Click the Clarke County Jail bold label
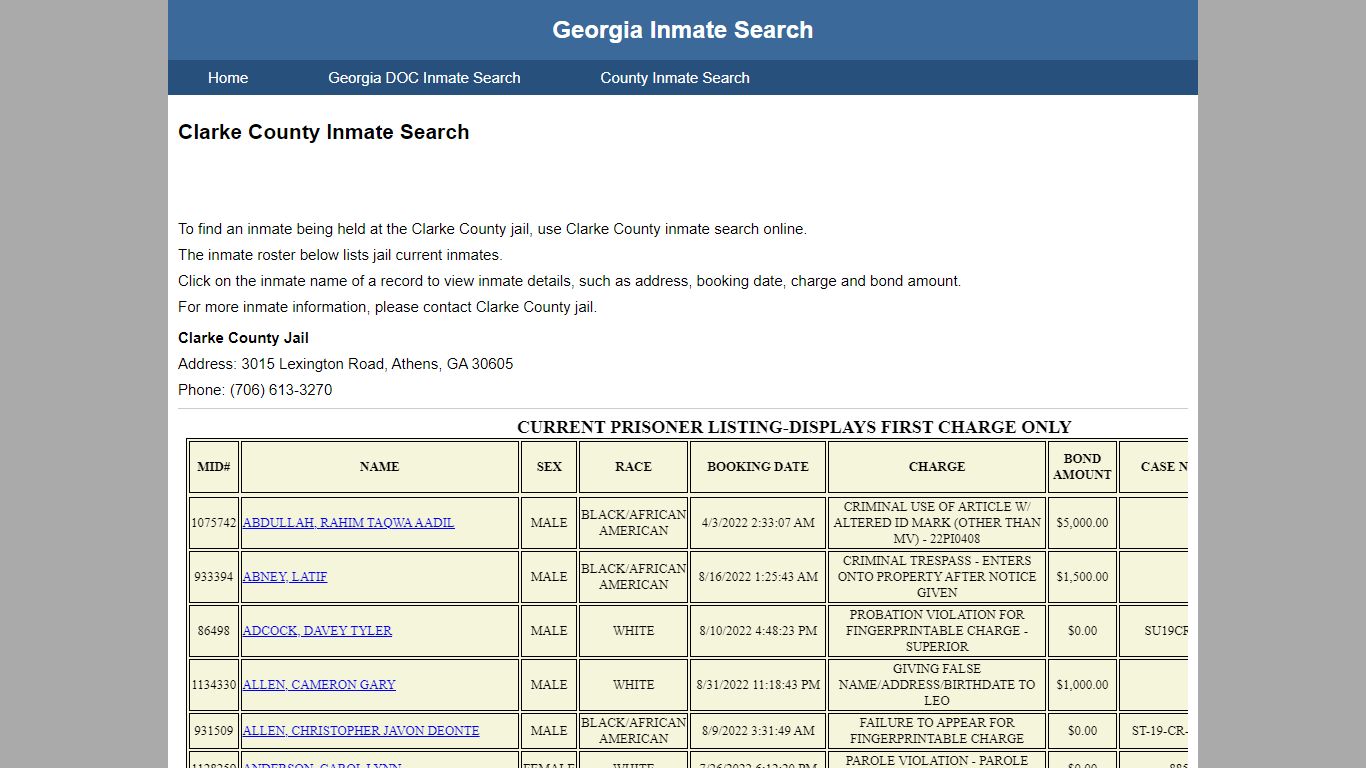1366x768 pixels. [243, 338]
